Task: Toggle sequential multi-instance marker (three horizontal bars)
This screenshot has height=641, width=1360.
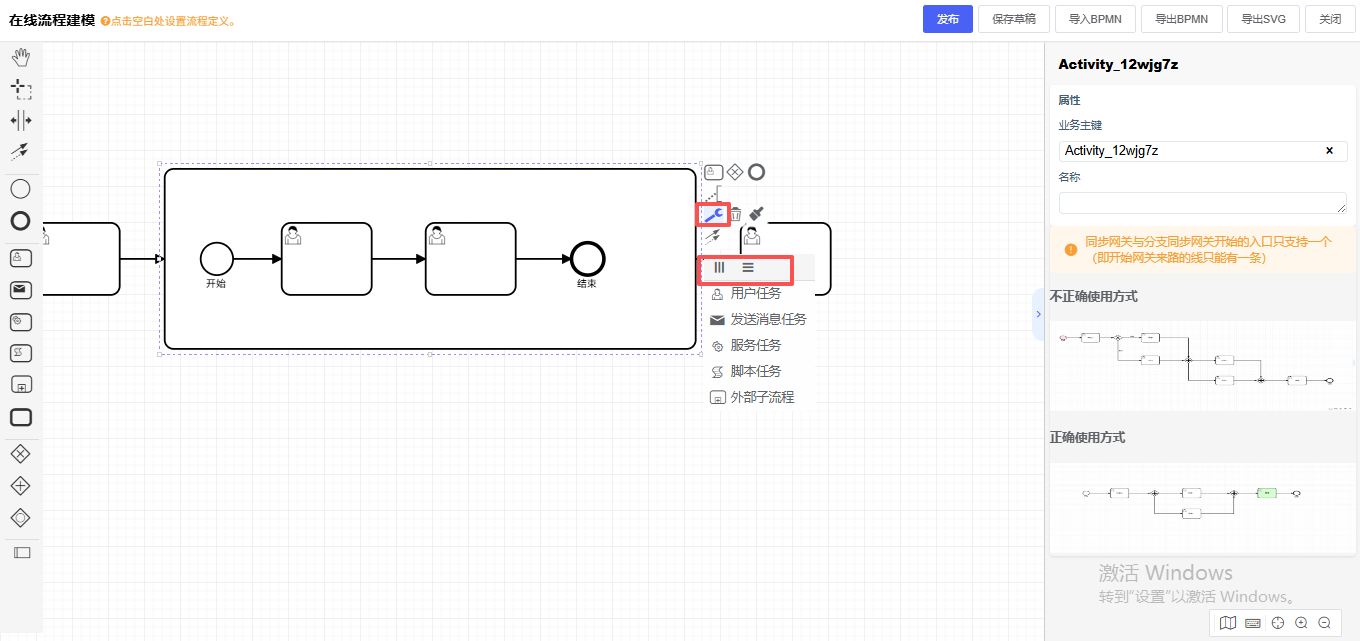Action: tap(748, 268)
